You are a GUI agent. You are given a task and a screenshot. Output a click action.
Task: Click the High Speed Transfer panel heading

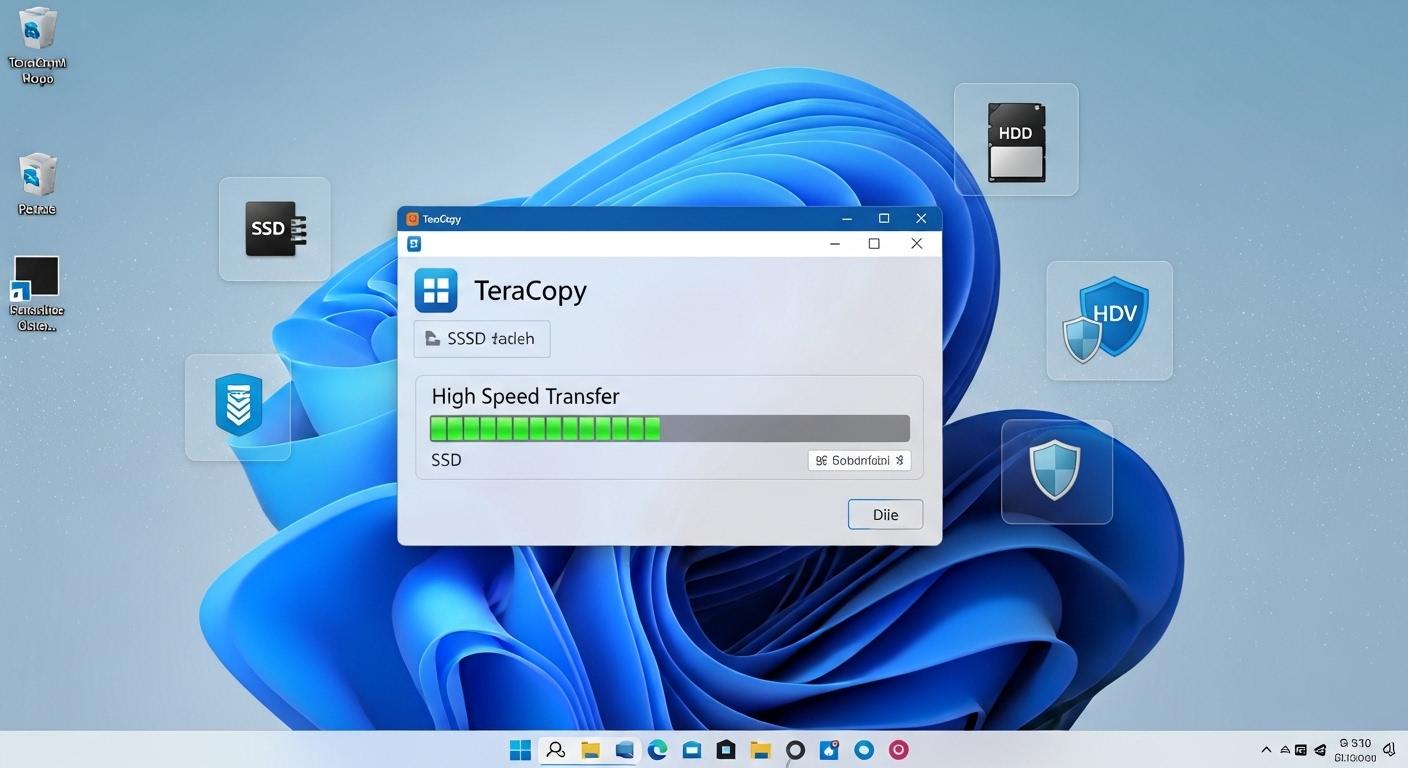pyautogui.click(x=524, y=396)
